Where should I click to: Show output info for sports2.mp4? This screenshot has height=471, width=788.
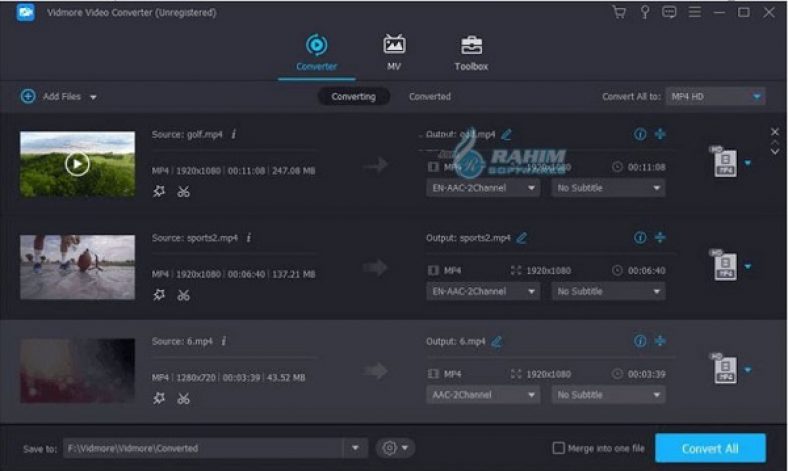pyautogui.click(x=640, y=237)
